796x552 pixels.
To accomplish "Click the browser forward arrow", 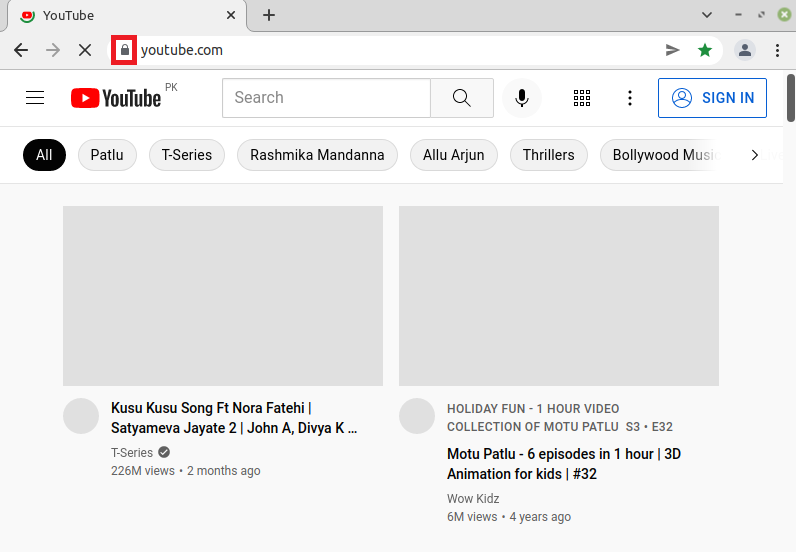I will (53, 50).
